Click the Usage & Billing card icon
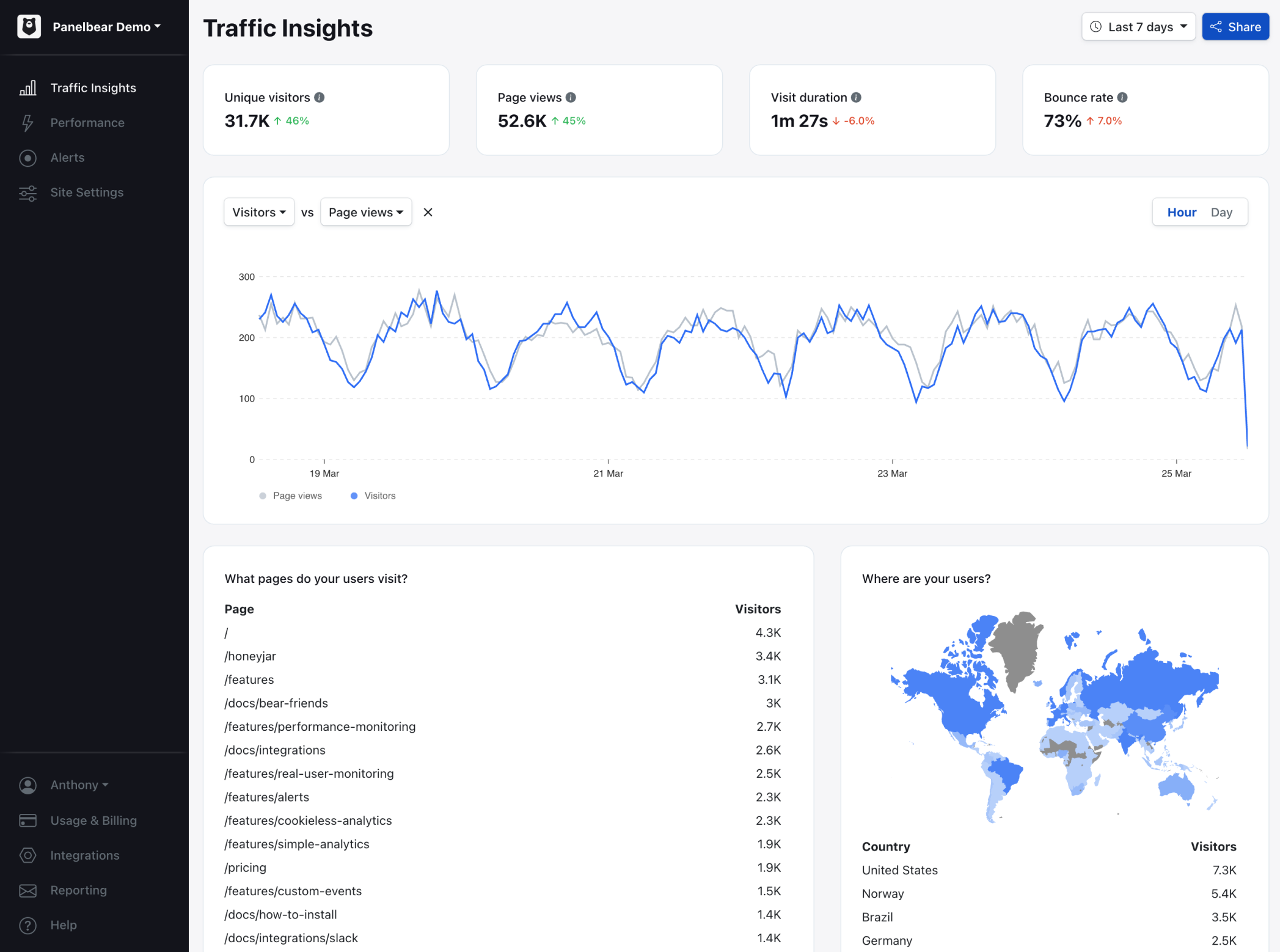 click(27, 820)
